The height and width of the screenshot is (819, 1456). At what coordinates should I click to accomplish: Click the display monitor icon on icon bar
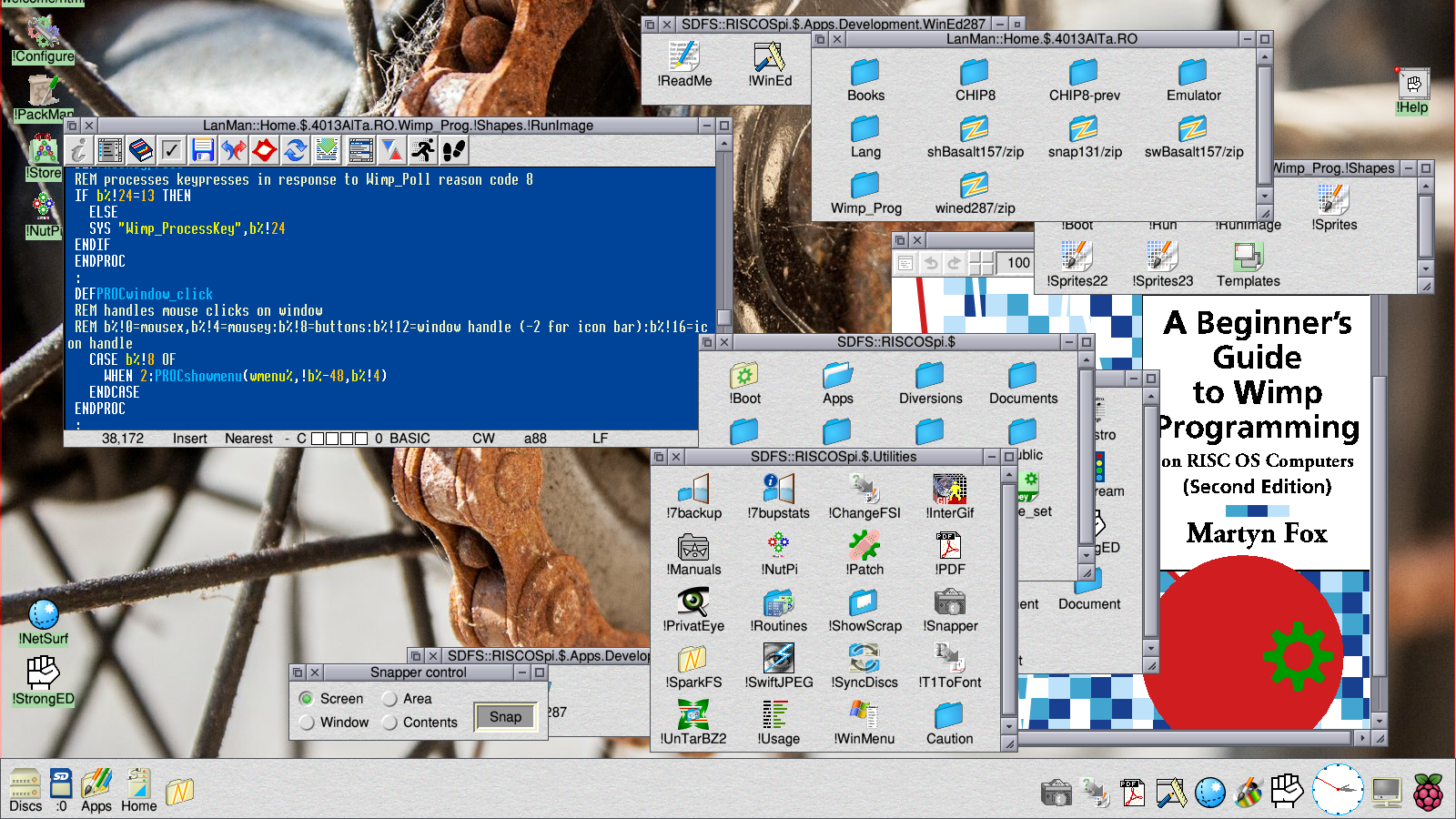(x=1387, y=792)
